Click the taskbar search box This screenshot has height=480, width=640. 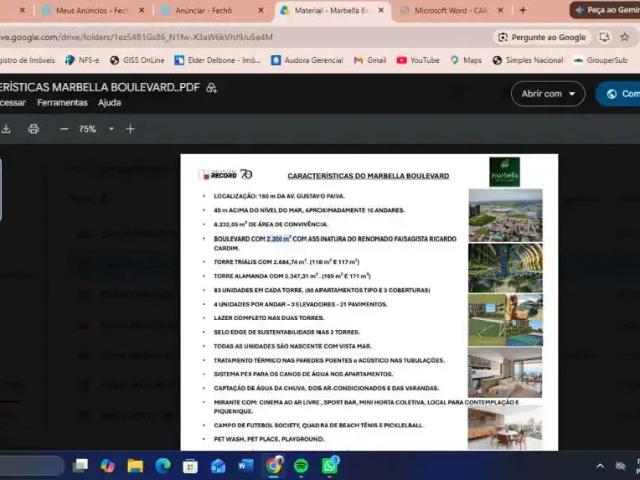32,466
